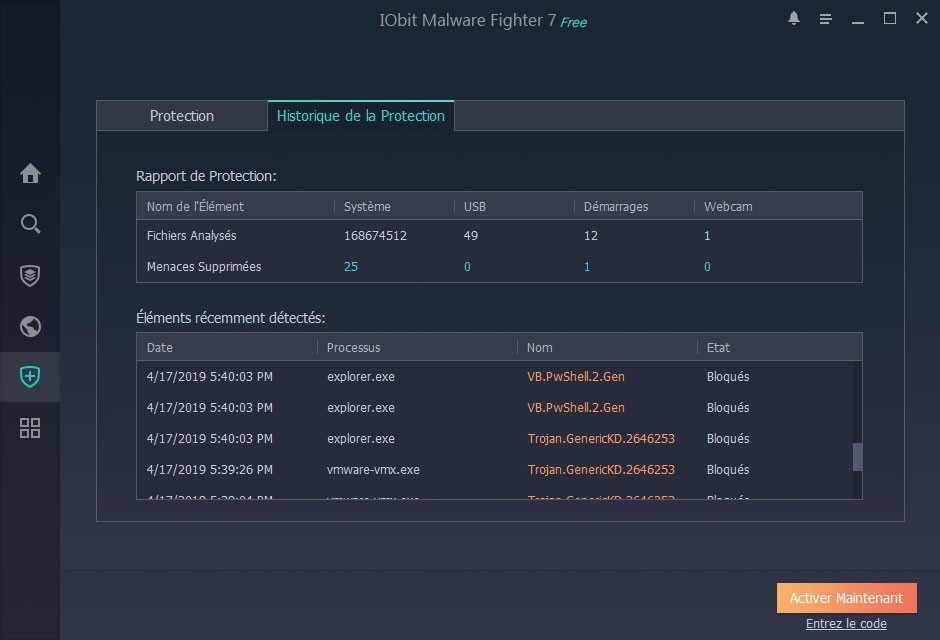
Task: Click the Menaces Supprimées row label
Action: [204, 267]
